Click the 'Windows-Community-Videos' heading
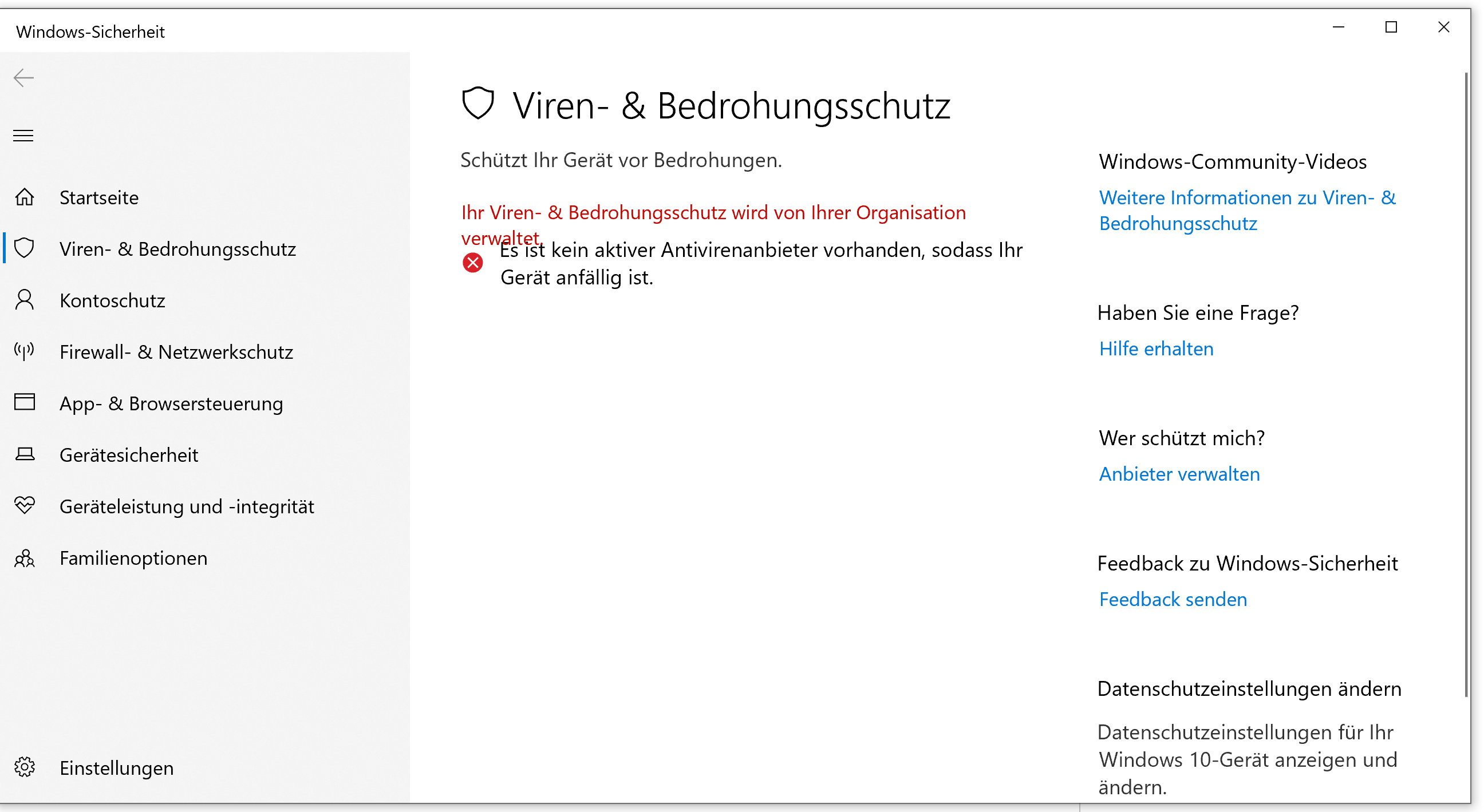Screen dimensions: 1484x812 1232,161
